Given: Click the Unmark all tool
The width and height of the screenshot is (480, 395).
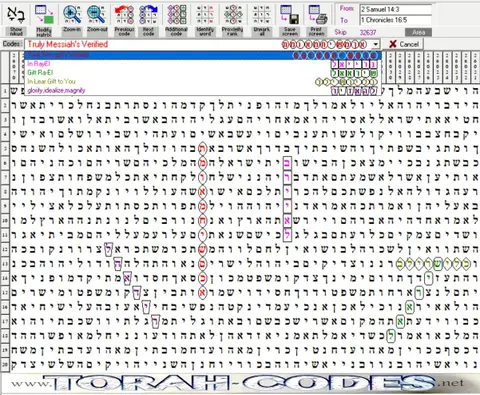Looking at the screenshot, I should pyautogui.click(x=261, y=20).
